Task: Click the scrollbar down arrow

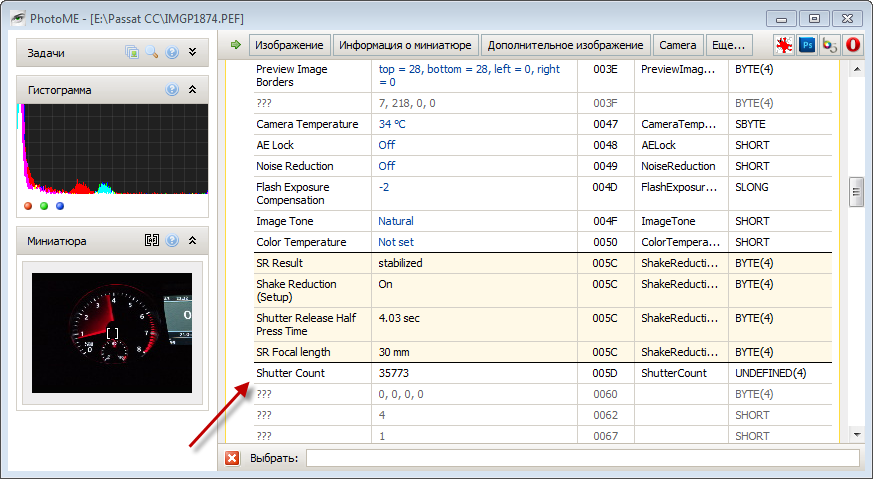Action: coord(856,434)
